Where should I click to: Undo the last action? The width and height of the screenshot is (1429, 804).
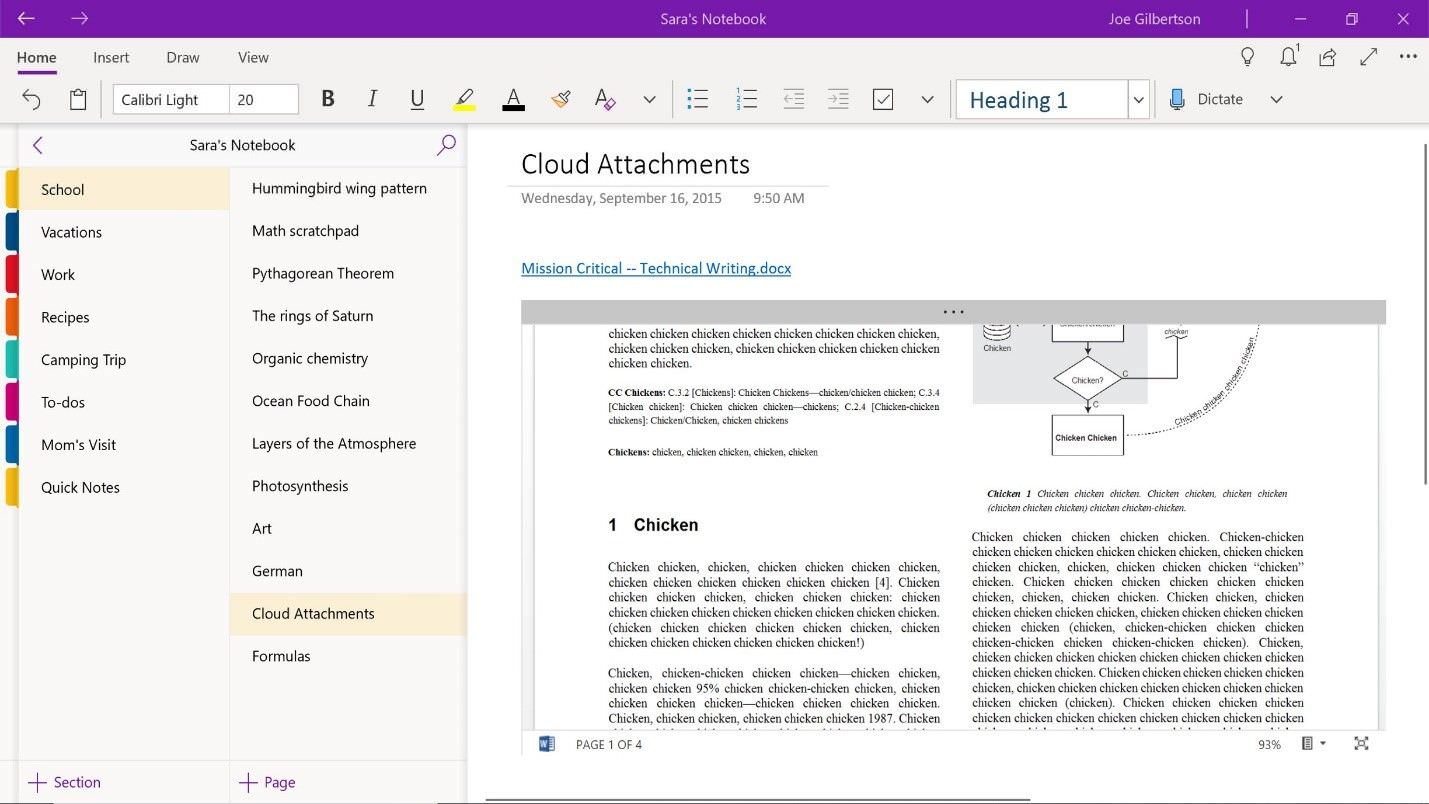(x=32, y=99)
